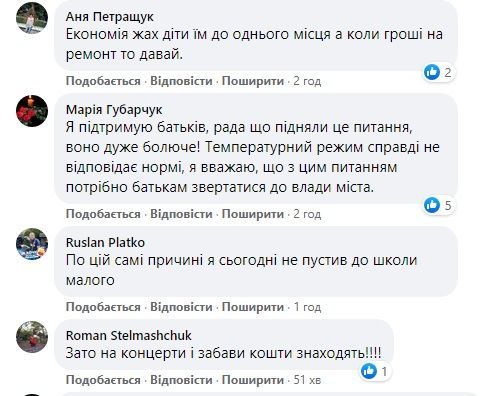Click the like reaction icon on Roman Stelmashchuk's comment
The image size is (494, 396).
click(x=369, y=371)
